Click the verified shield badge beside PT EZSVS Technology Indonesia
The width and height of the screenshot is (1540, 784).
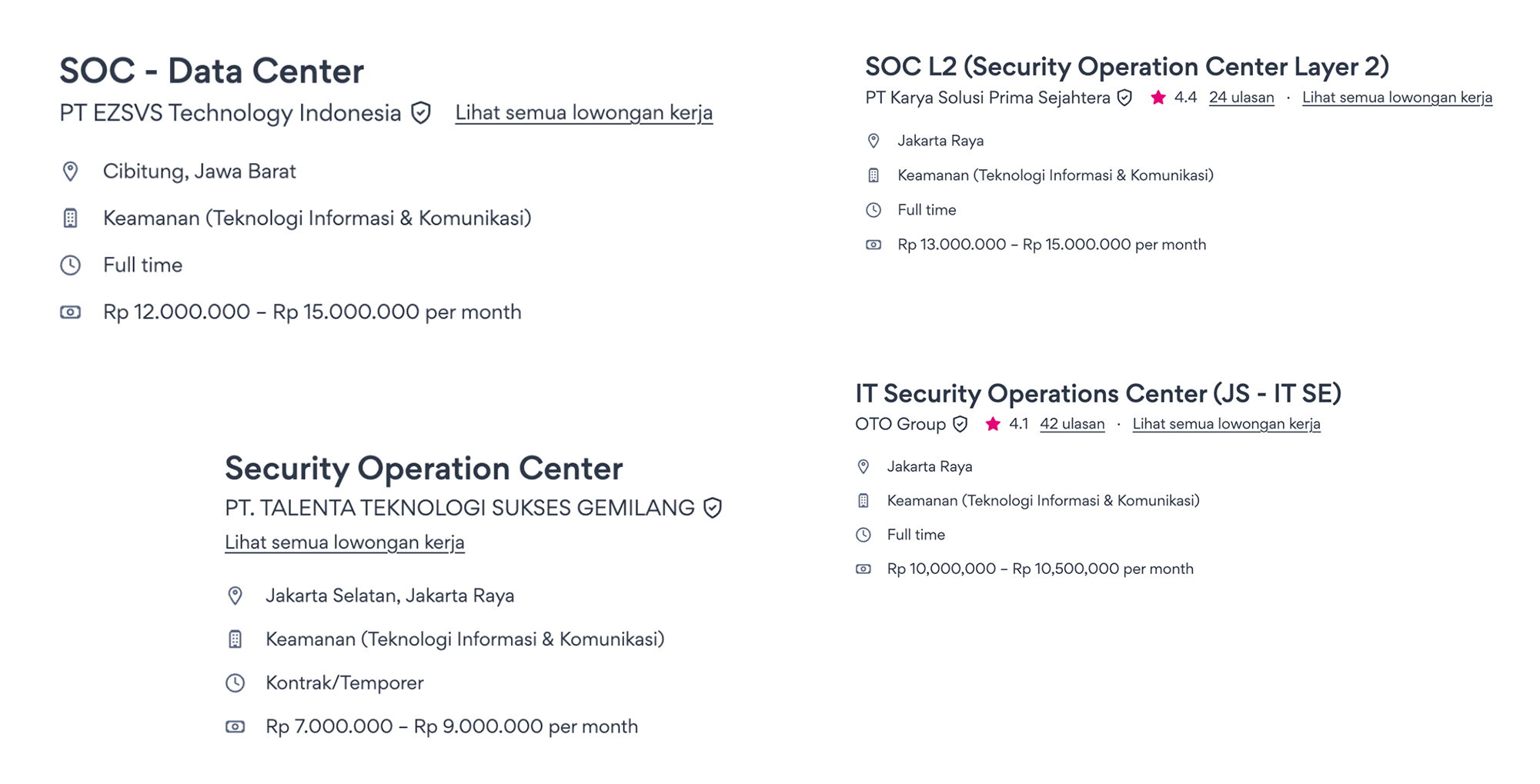coord(419,112)
